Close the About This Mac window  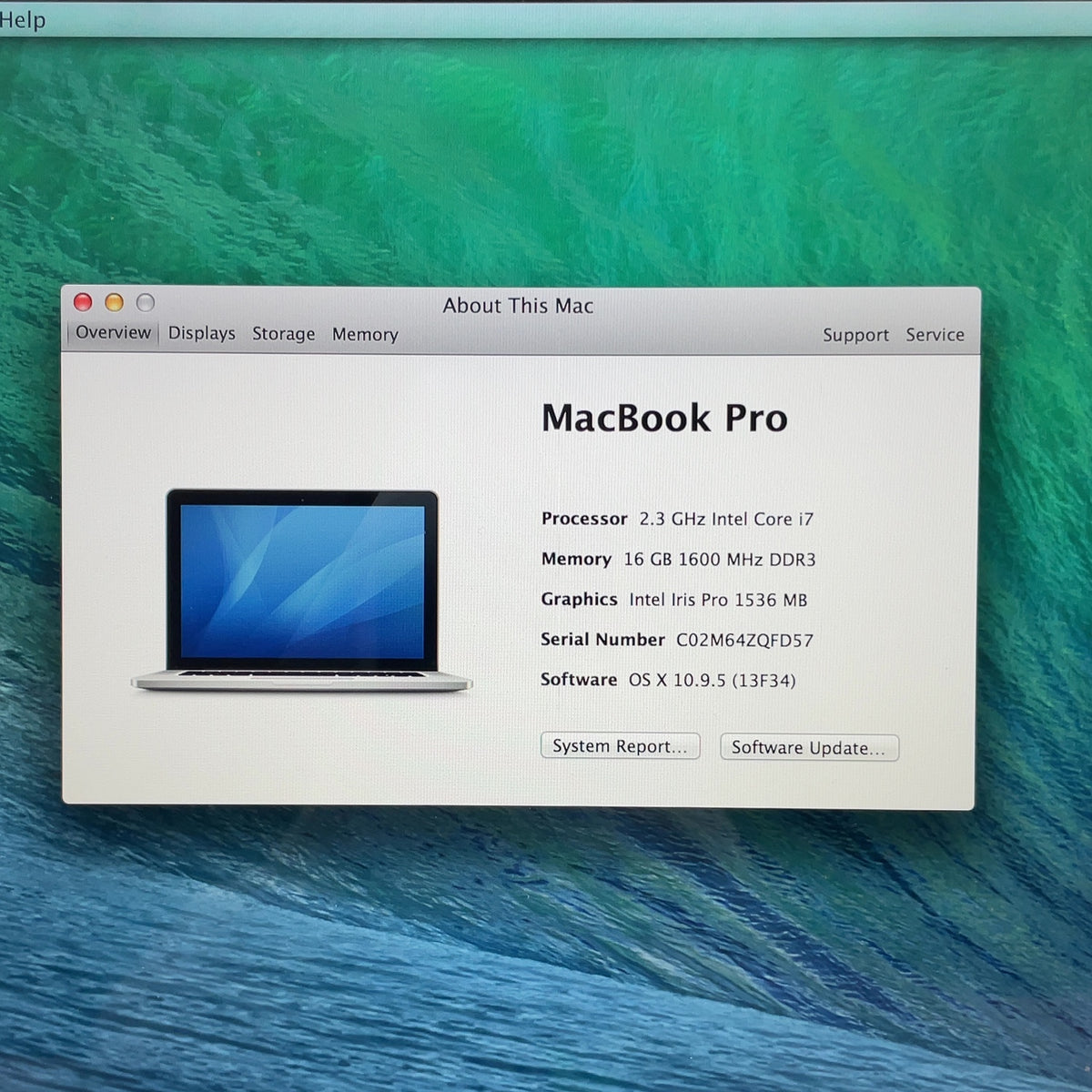83,302
